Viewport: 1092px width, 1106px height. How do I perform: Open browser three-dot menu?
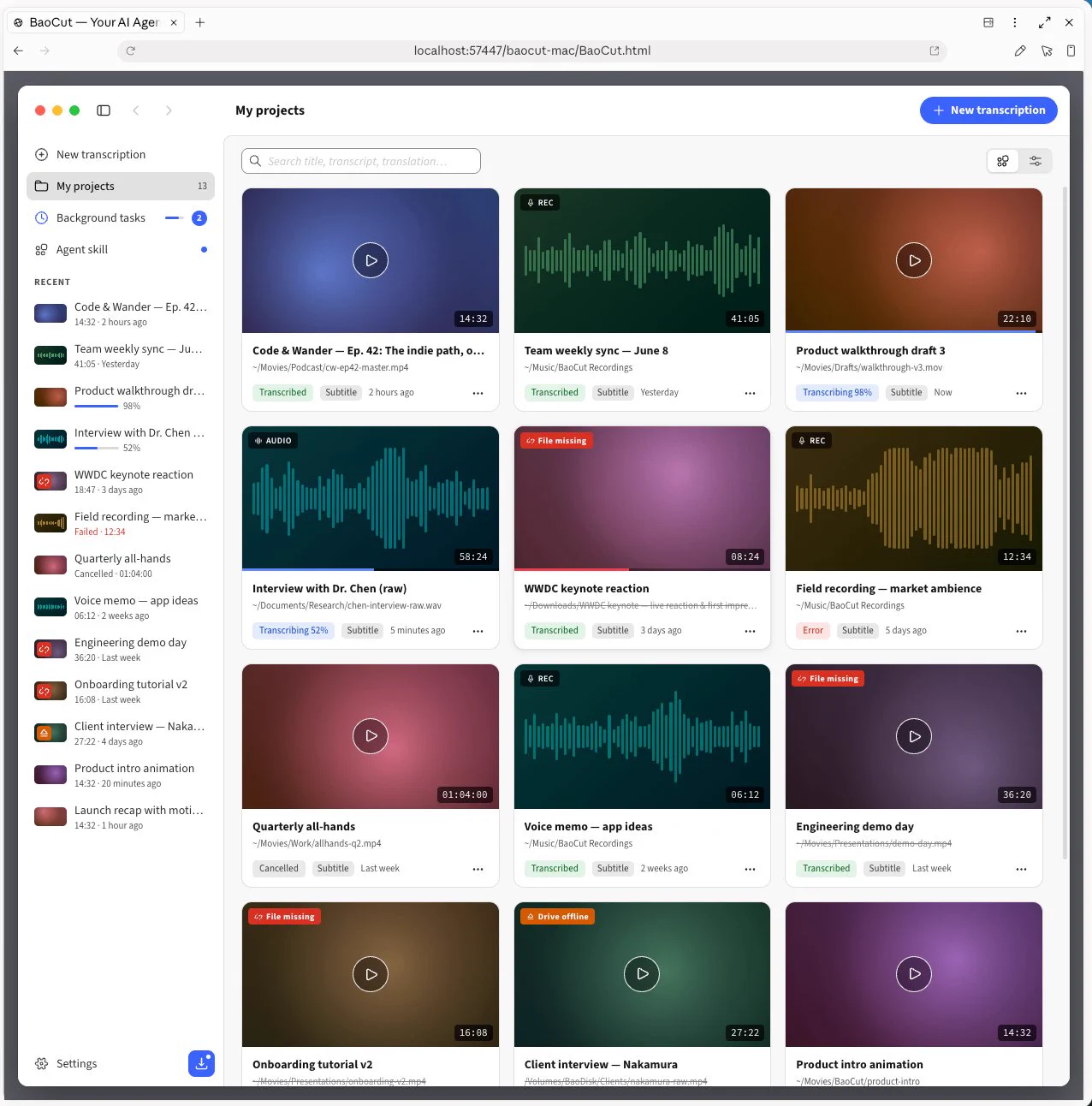coord(1015,22)
